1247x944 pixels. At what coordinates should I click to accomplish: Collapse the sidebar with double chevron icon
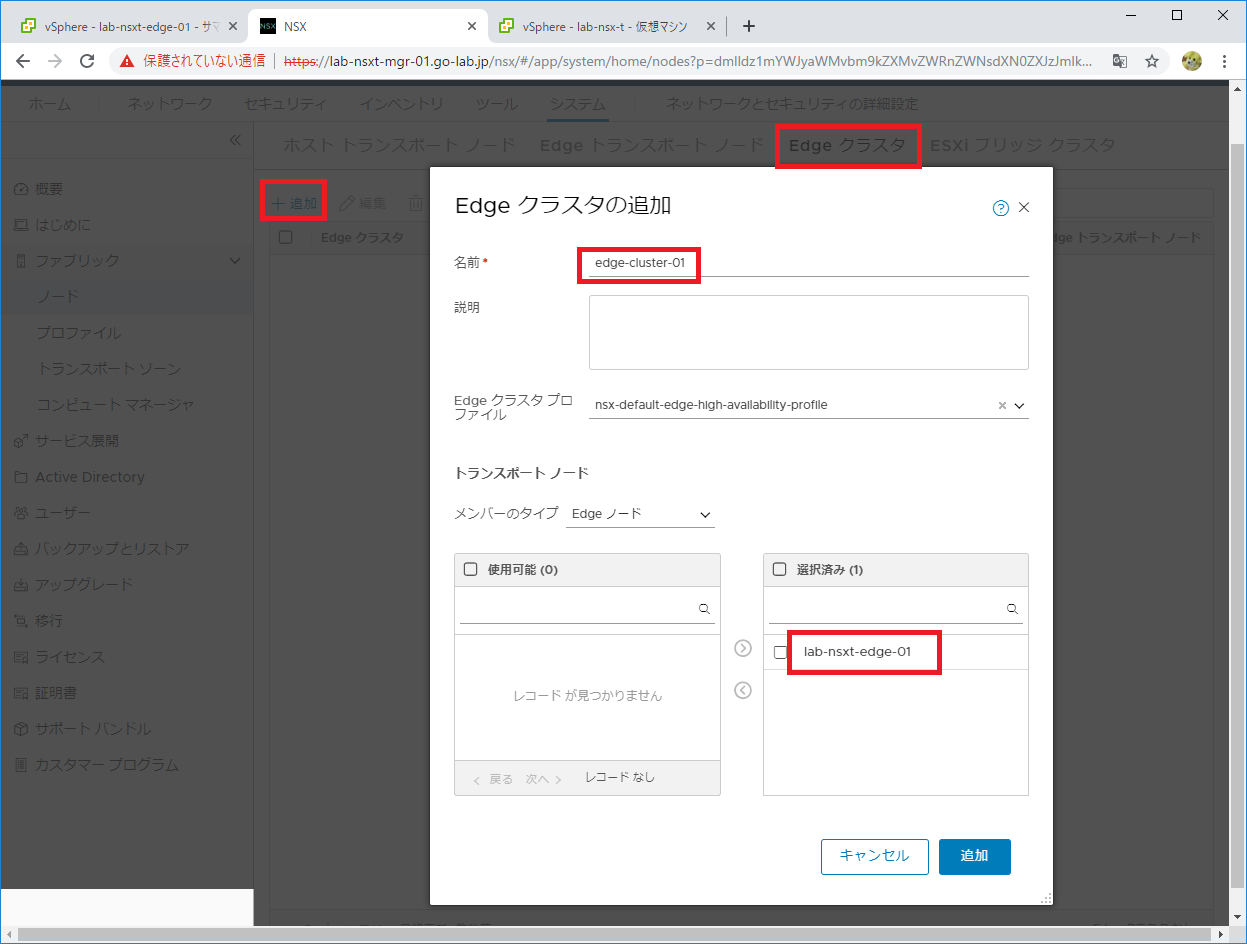[235, 140]
